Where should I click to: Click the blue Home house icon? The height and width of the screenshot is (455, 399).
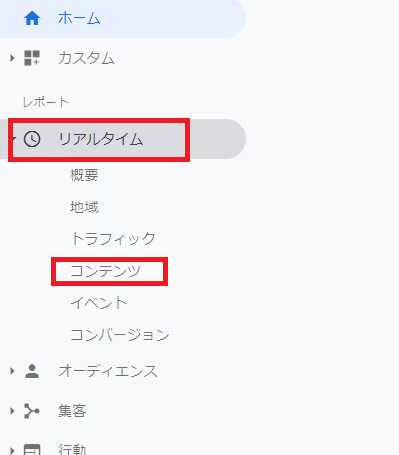coord(32,18)
